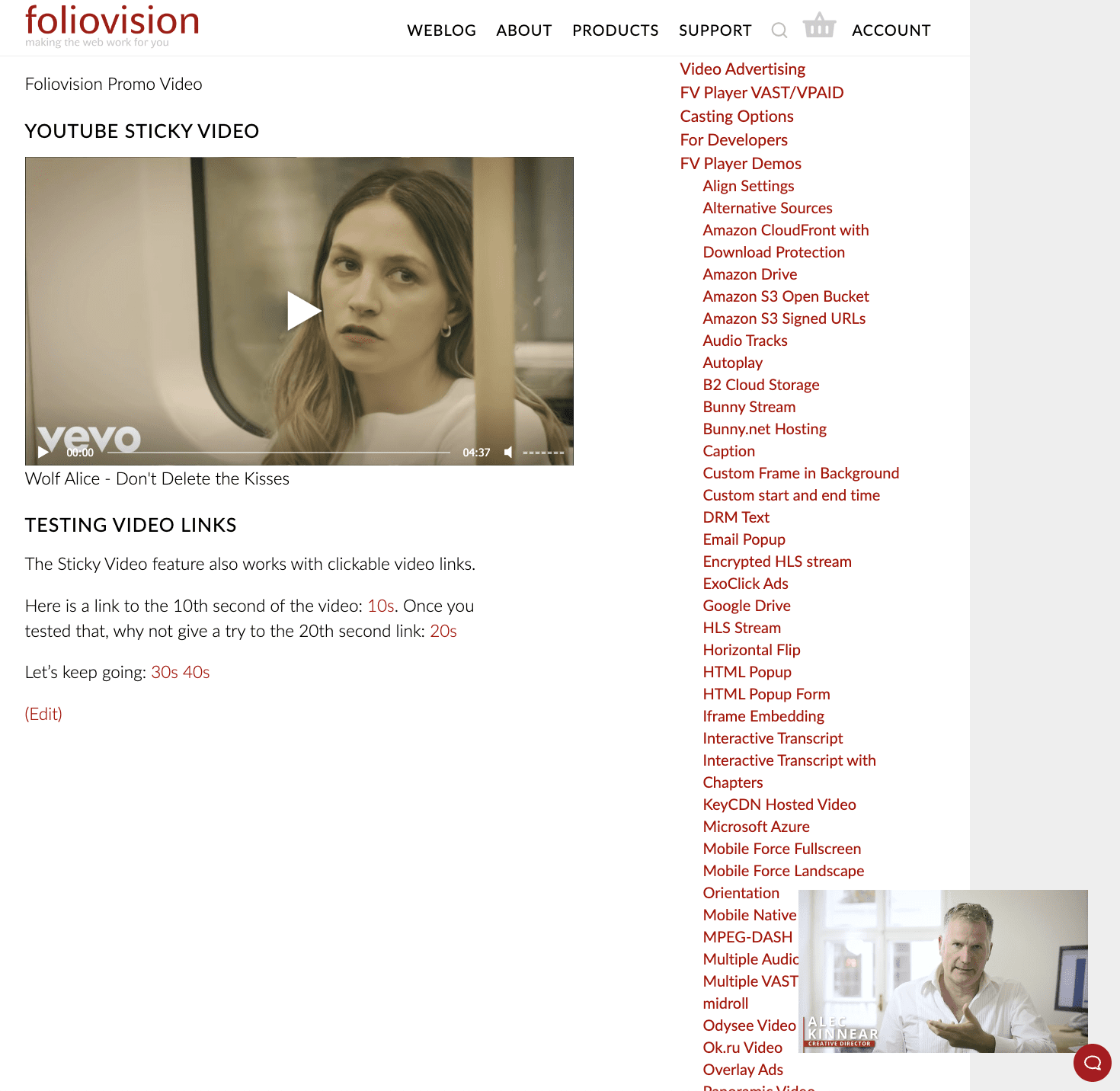This screenshot has width=1120, height=1091.
Task: Open the Video Advertising sidebar link
Action: [743, 69]
